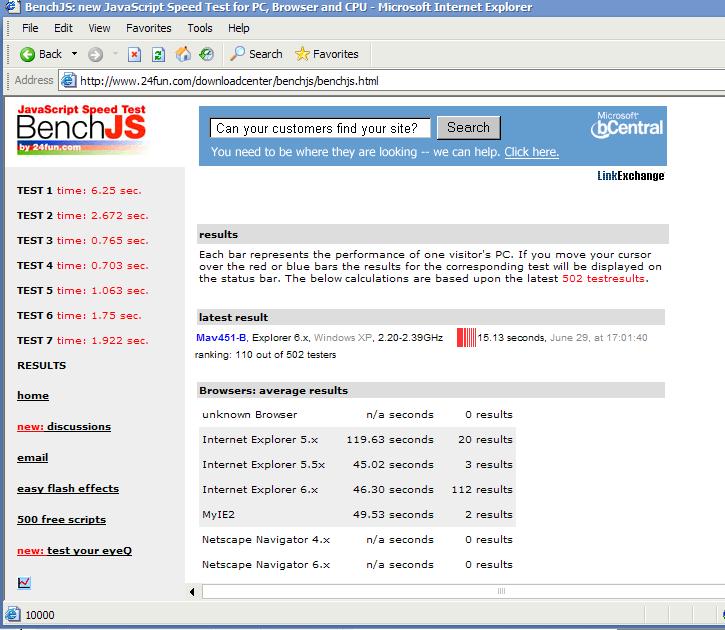
Task: Click the Forward arrow icon
Action: tap(95, 55)
